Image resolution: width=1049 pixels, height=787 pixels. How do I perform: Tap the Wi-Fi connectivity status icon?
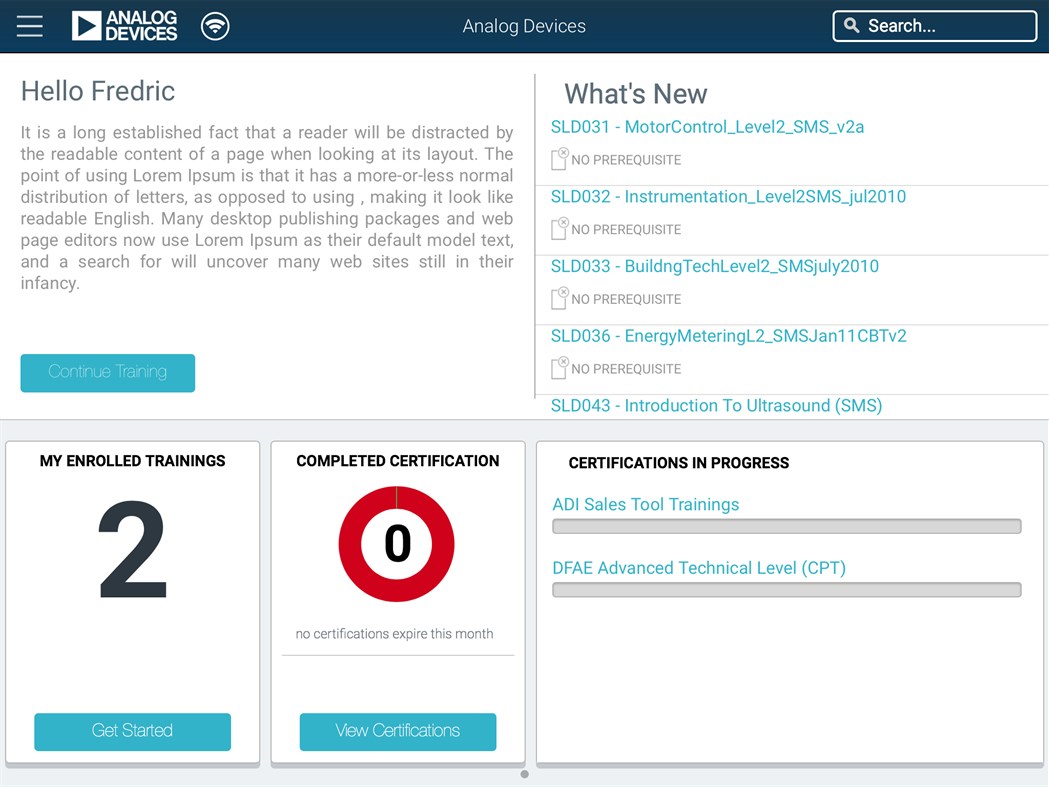(215, 26)
